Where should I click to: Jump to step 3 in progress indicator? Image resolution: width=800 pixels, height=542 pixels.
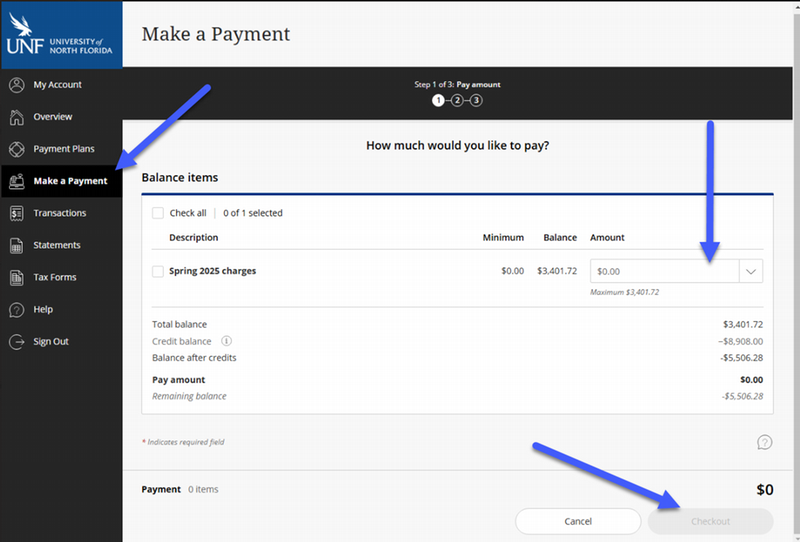(476, 100)
